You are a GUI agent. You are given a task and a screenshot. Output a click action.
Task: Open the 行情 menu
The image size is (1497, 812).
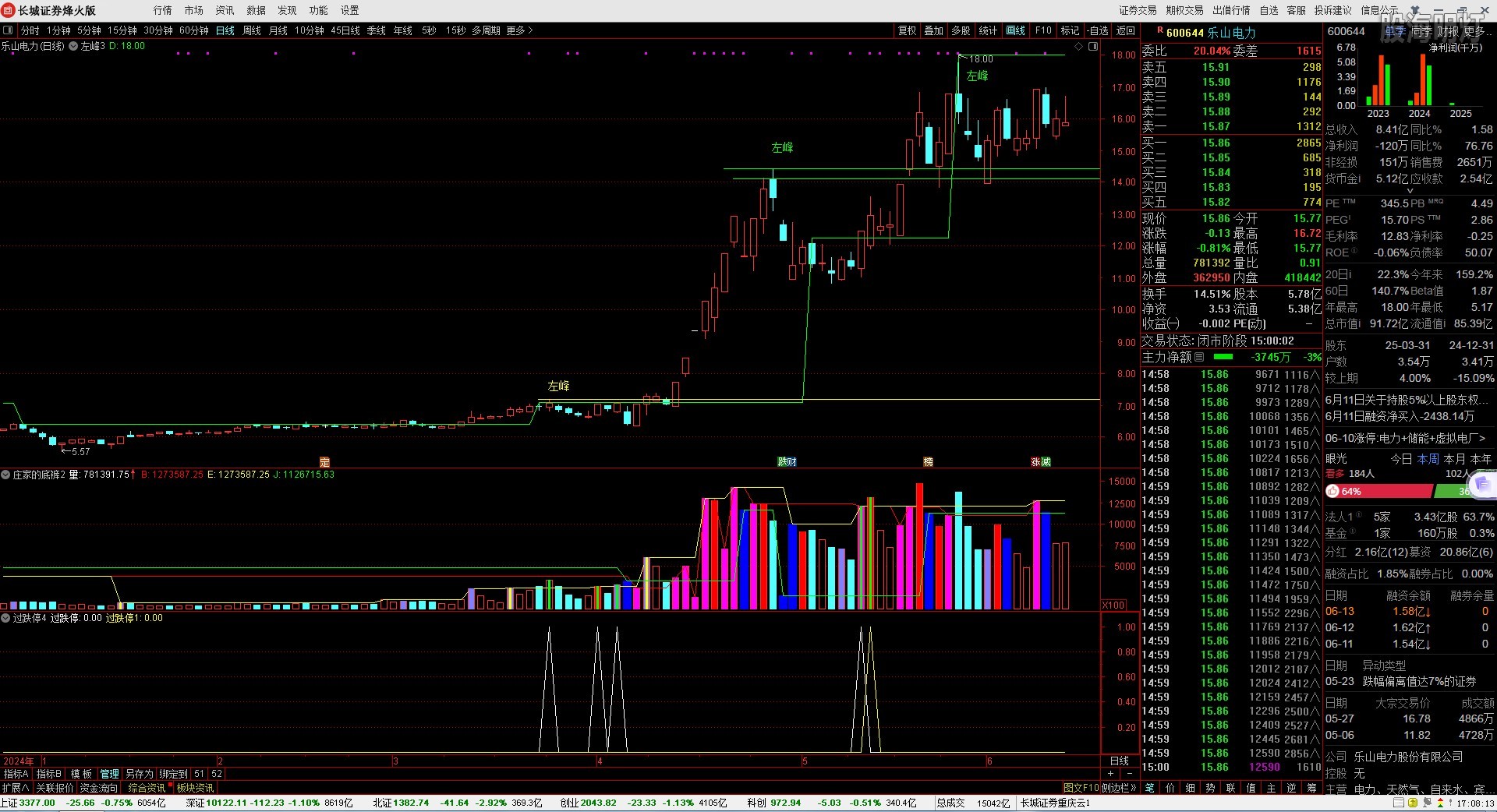pos(163,10)
